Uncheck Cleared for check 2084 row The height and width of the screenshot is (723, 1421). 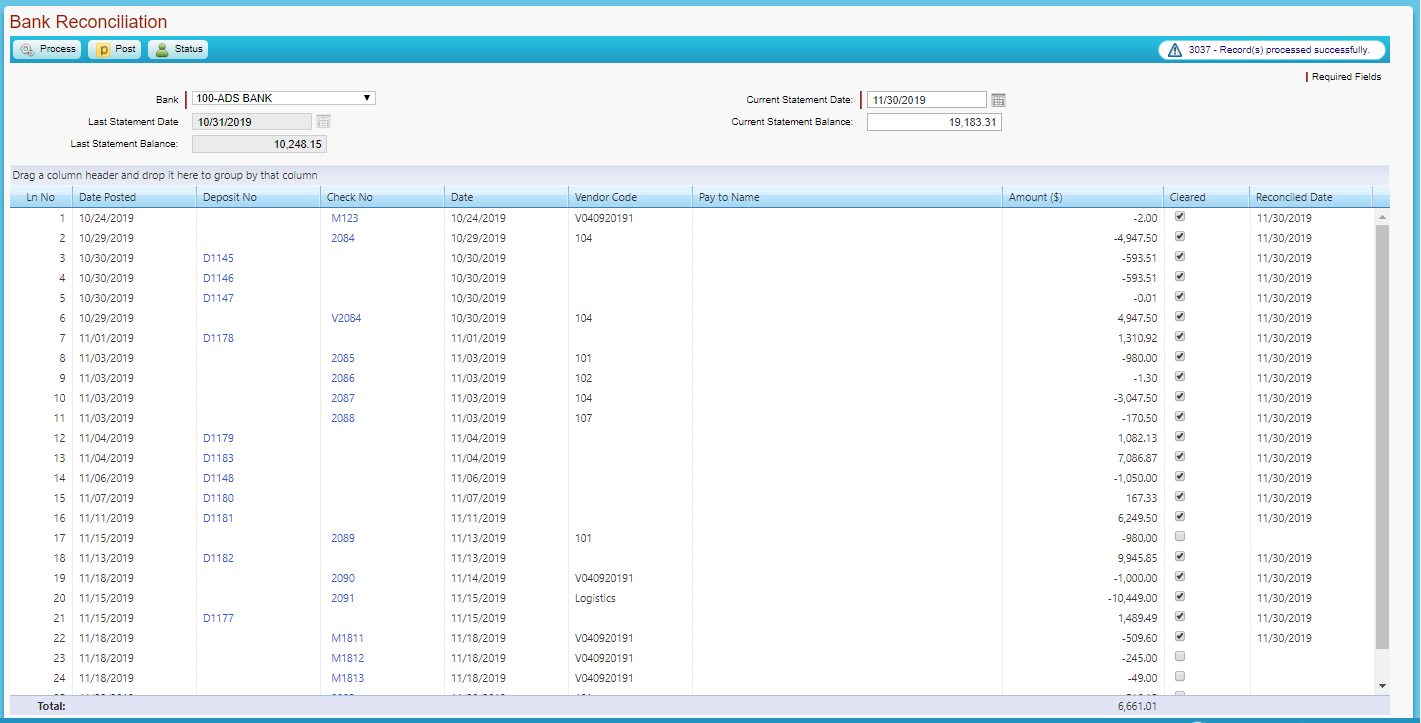[1180, 237]
